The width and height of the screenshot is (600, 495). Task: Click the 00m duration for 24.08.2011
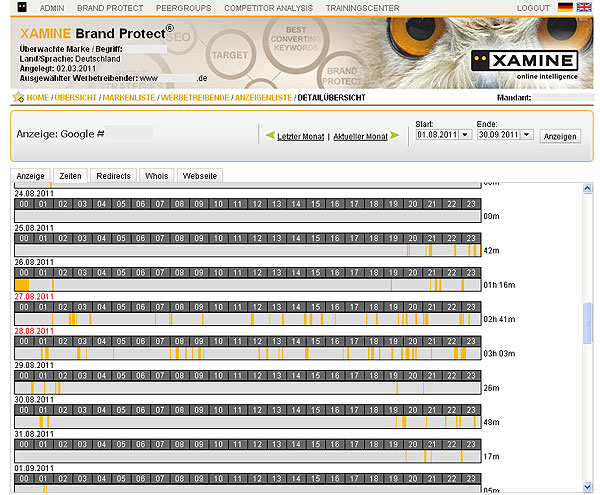coord(491,216)
